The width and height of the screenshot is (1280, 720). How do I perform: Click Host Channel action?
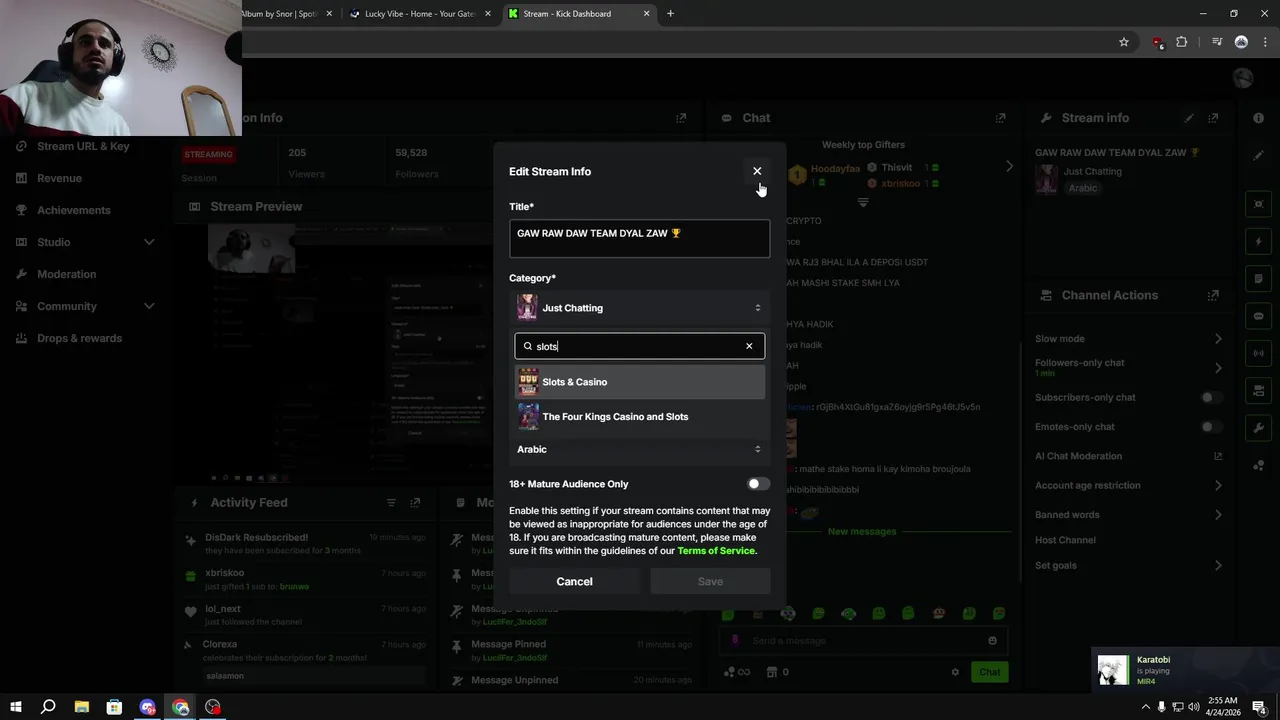coord(1065,540)
